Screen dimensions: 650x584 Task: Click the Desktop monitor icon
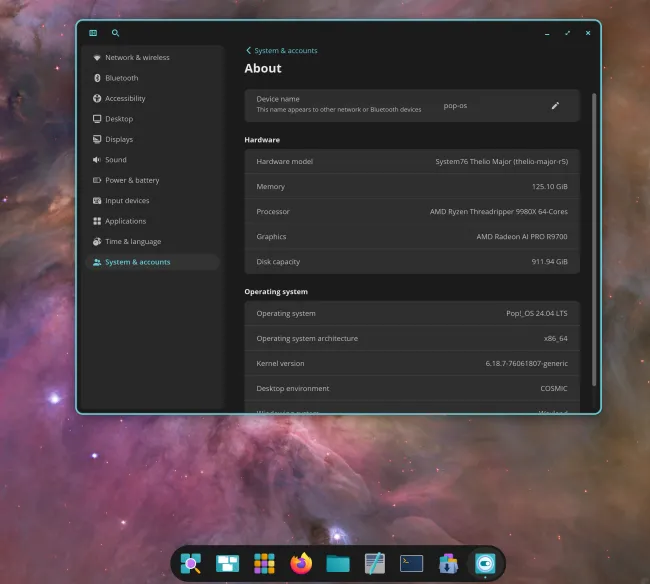(97, 119)
